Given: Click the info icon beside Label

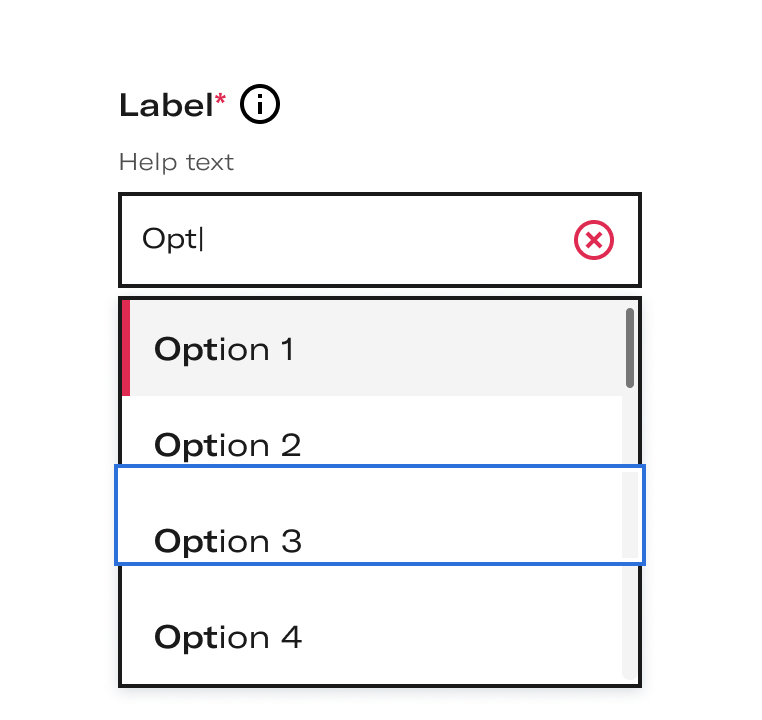Looking at the screenshot, I should [260, 104].
